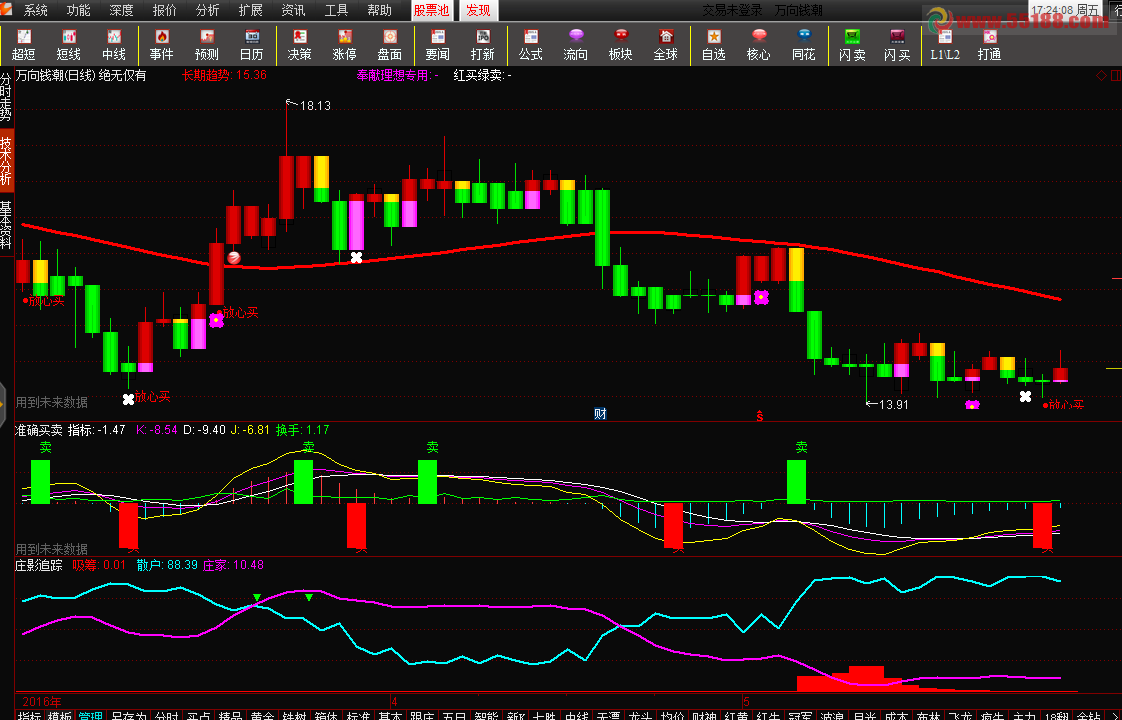The width and height of the screenshot is (1122, 720).
Task: Select the 均价 indicator tab
Action: pyautogui.click(x=673, y=714)
